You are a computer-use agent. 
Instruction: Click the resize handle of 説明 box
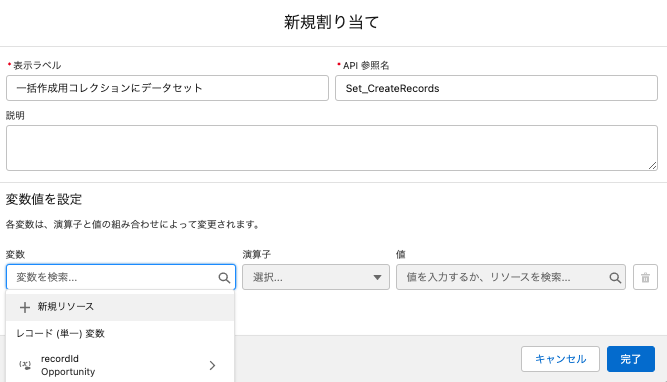[653, 165]
